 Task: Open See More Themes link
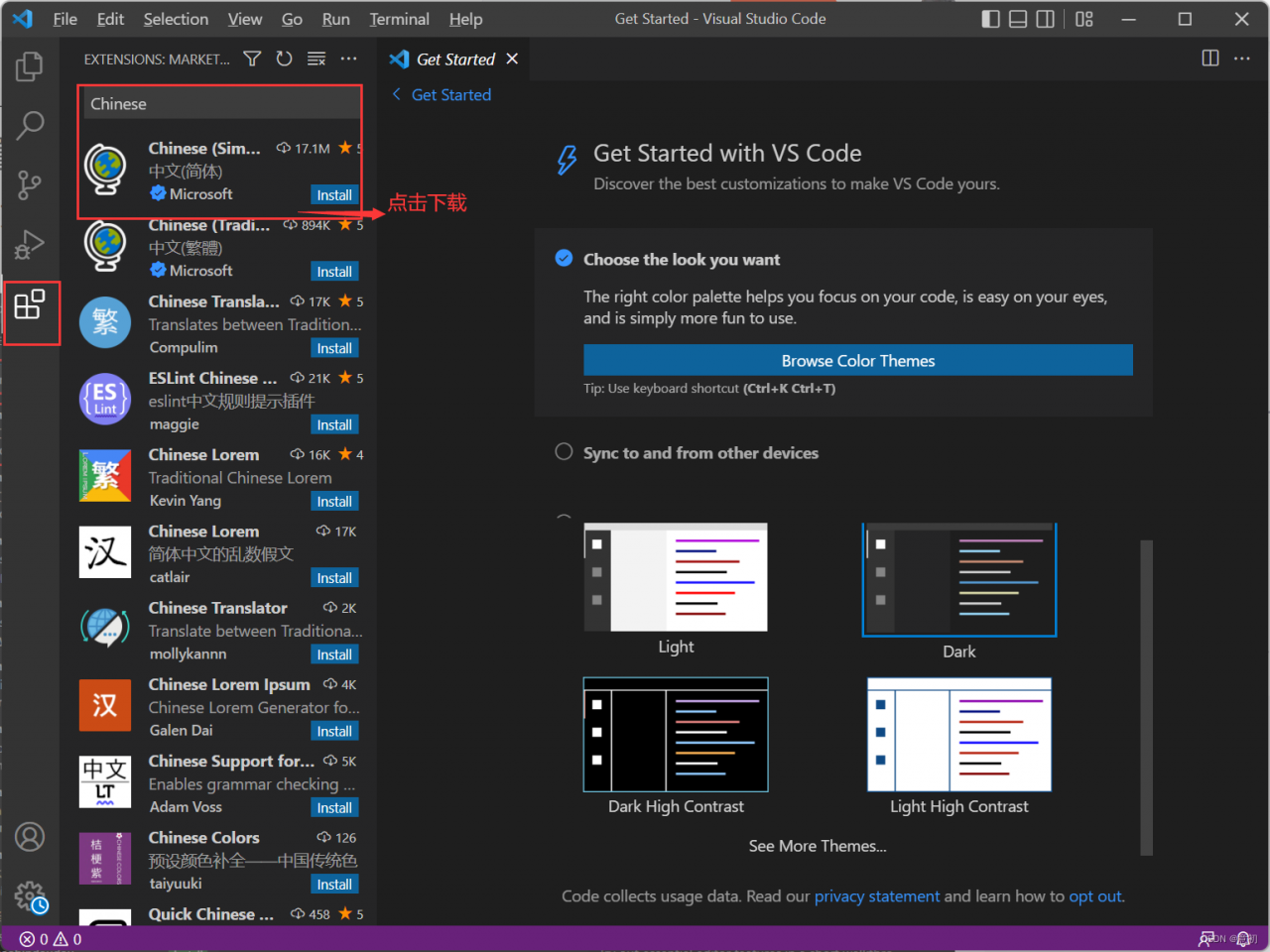pos(818,846)
